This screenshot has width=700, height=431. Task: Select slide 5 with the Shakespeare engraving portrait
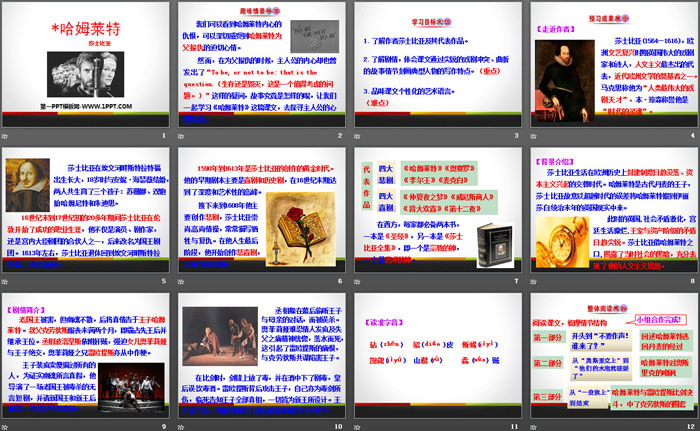coord(86,210)
